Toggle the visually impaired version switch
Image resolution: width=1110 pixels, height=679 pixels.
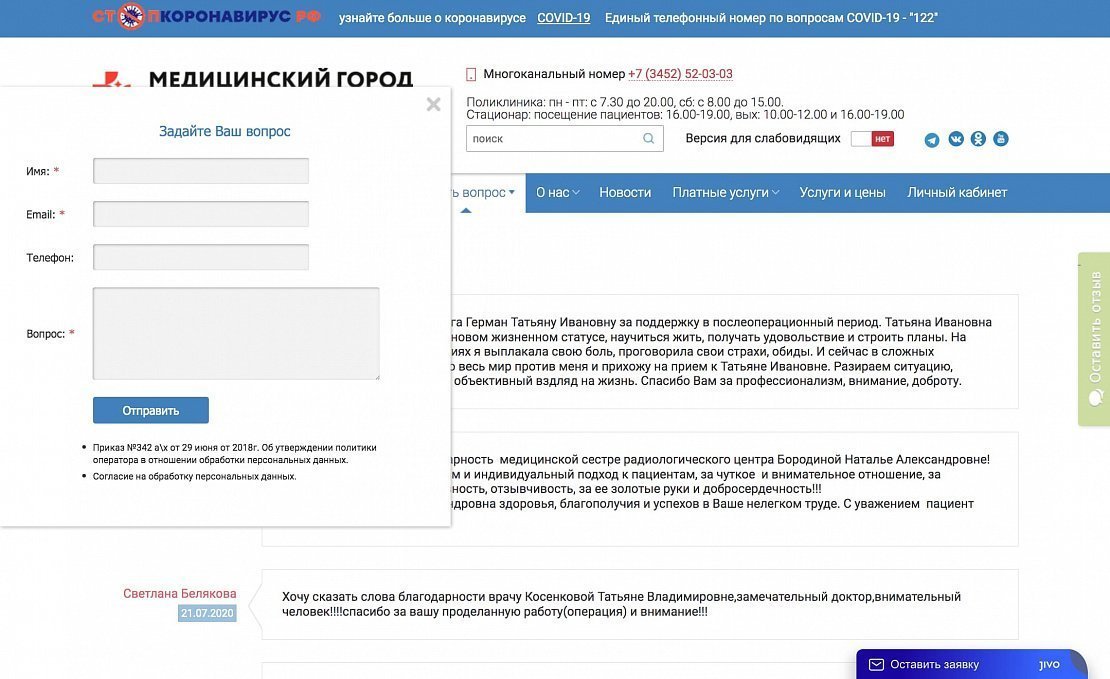pyautogui.click(x=871, y=139)
